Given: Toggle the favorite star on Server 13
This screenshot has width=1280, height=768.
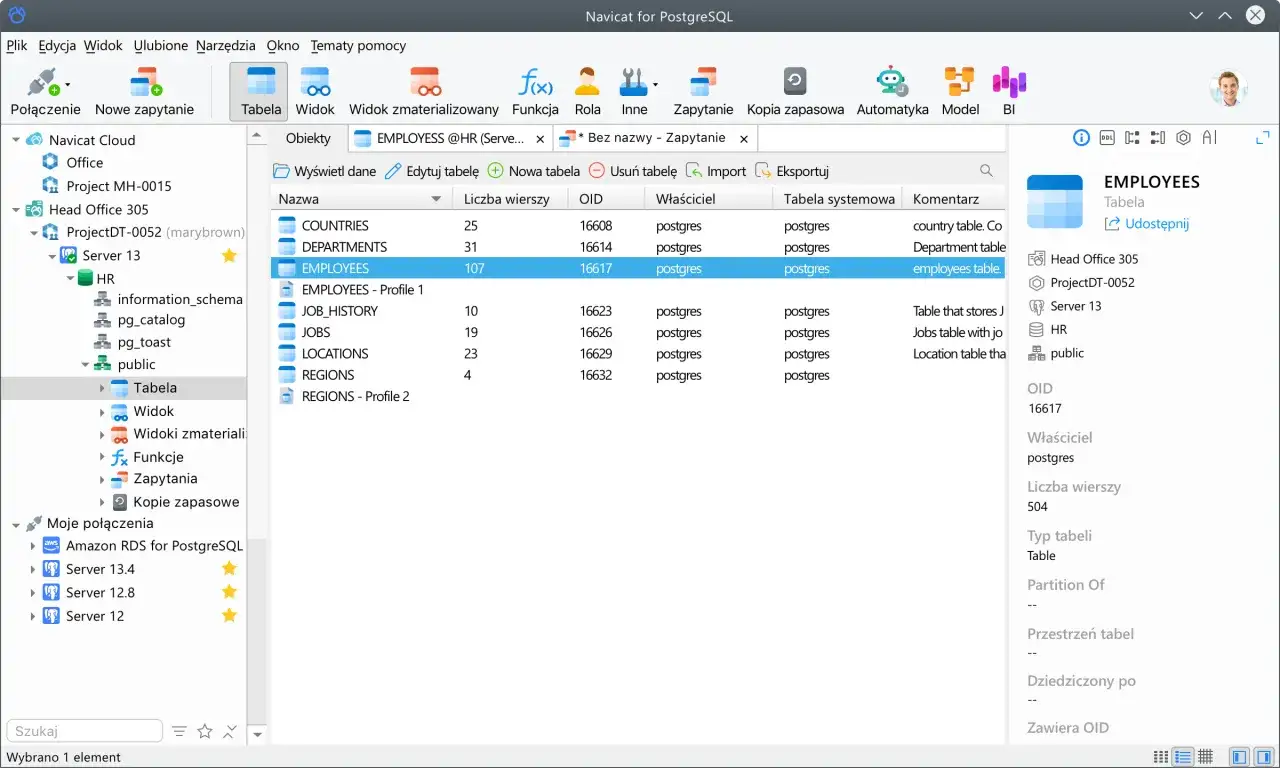Looking at the screenshot, I should point(229,255).
